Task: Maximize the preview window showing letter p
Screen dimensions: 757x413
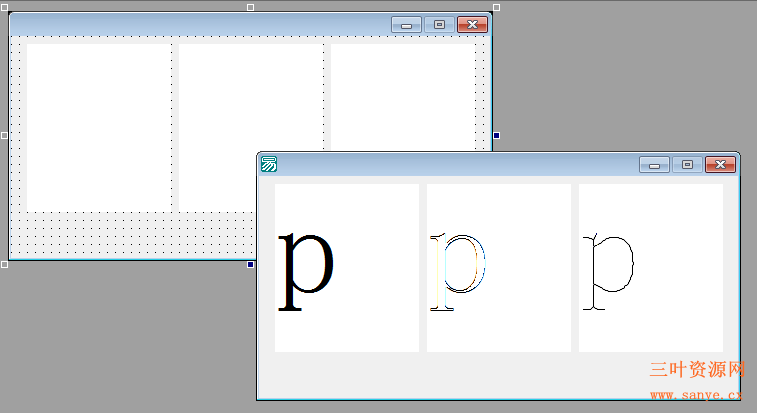Action: point(687,165)
